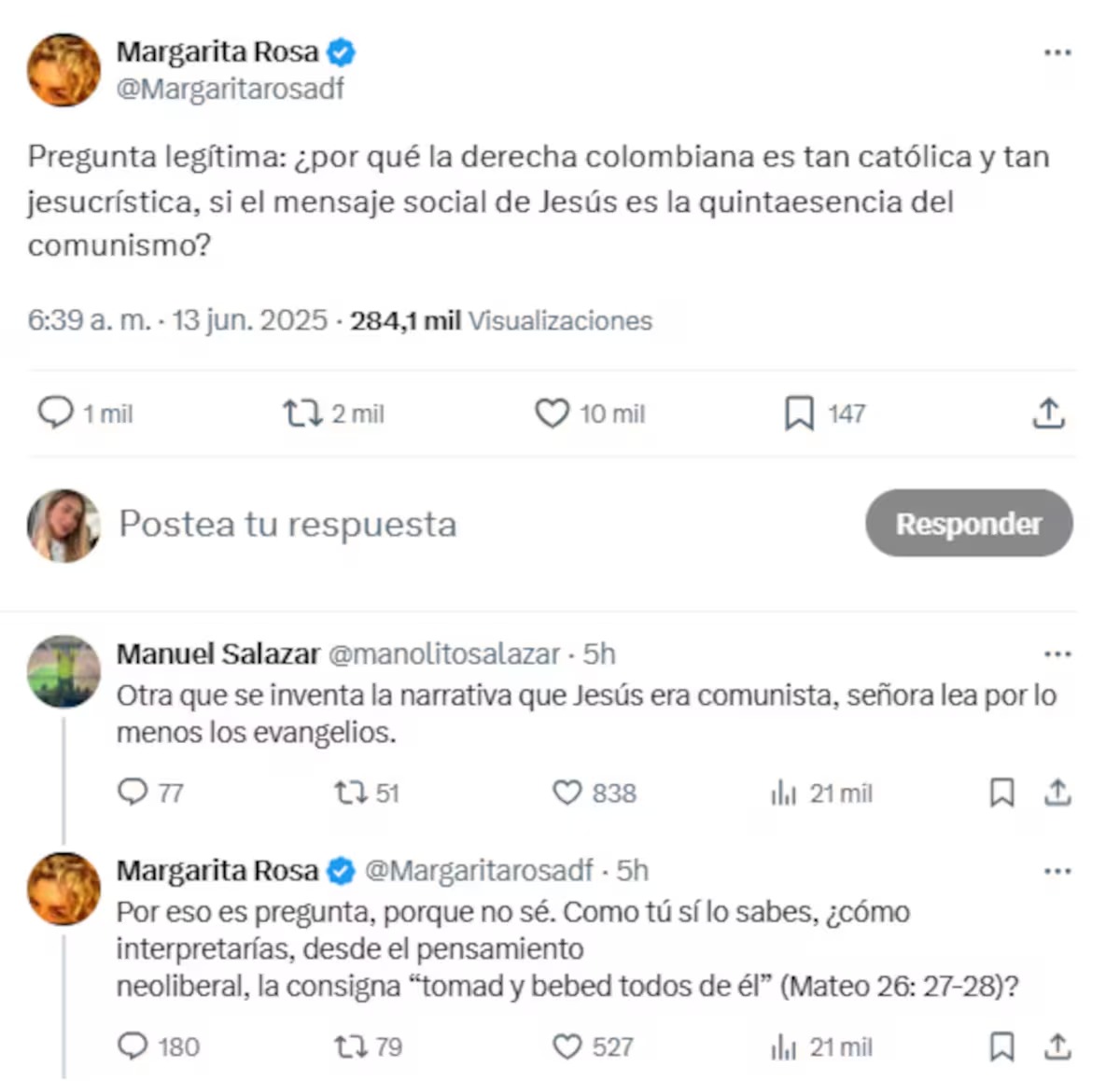Open the options menu on Manuel Salazar's reply
Viewport: 1120px width, 1081px height.
click(1057, 653)
